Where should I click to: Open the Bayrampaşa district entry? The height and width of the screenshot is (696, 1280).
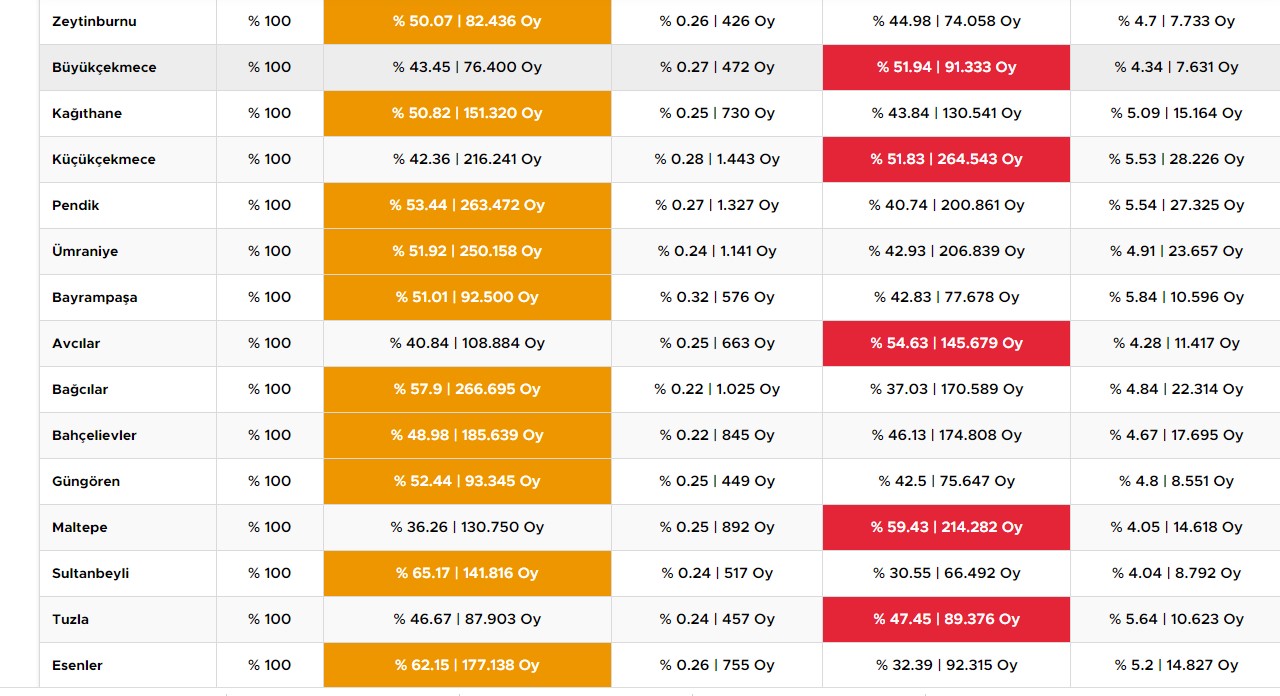coord(95,297)
